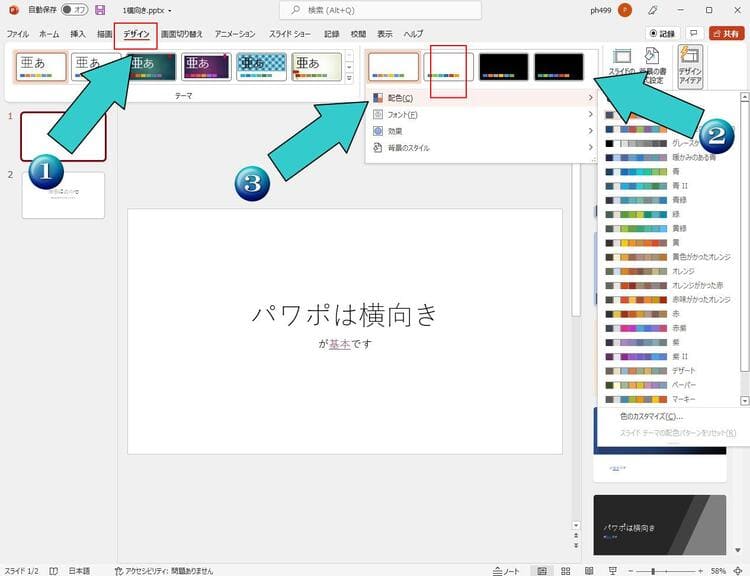Select the first black variant thumbnail
This screenshot has width=750, height=576.
click(504, 66)
